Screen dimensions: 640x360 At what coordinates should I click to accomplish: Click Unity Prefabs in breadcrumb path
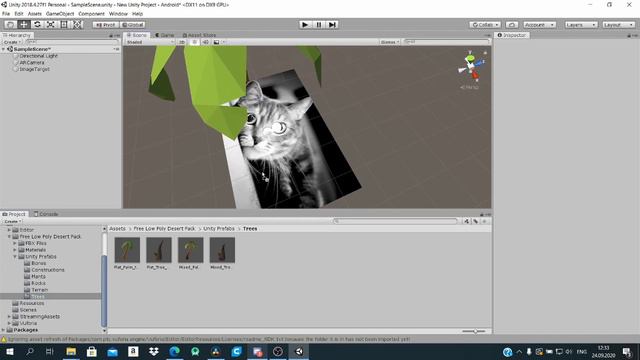[x=219, y=229]
